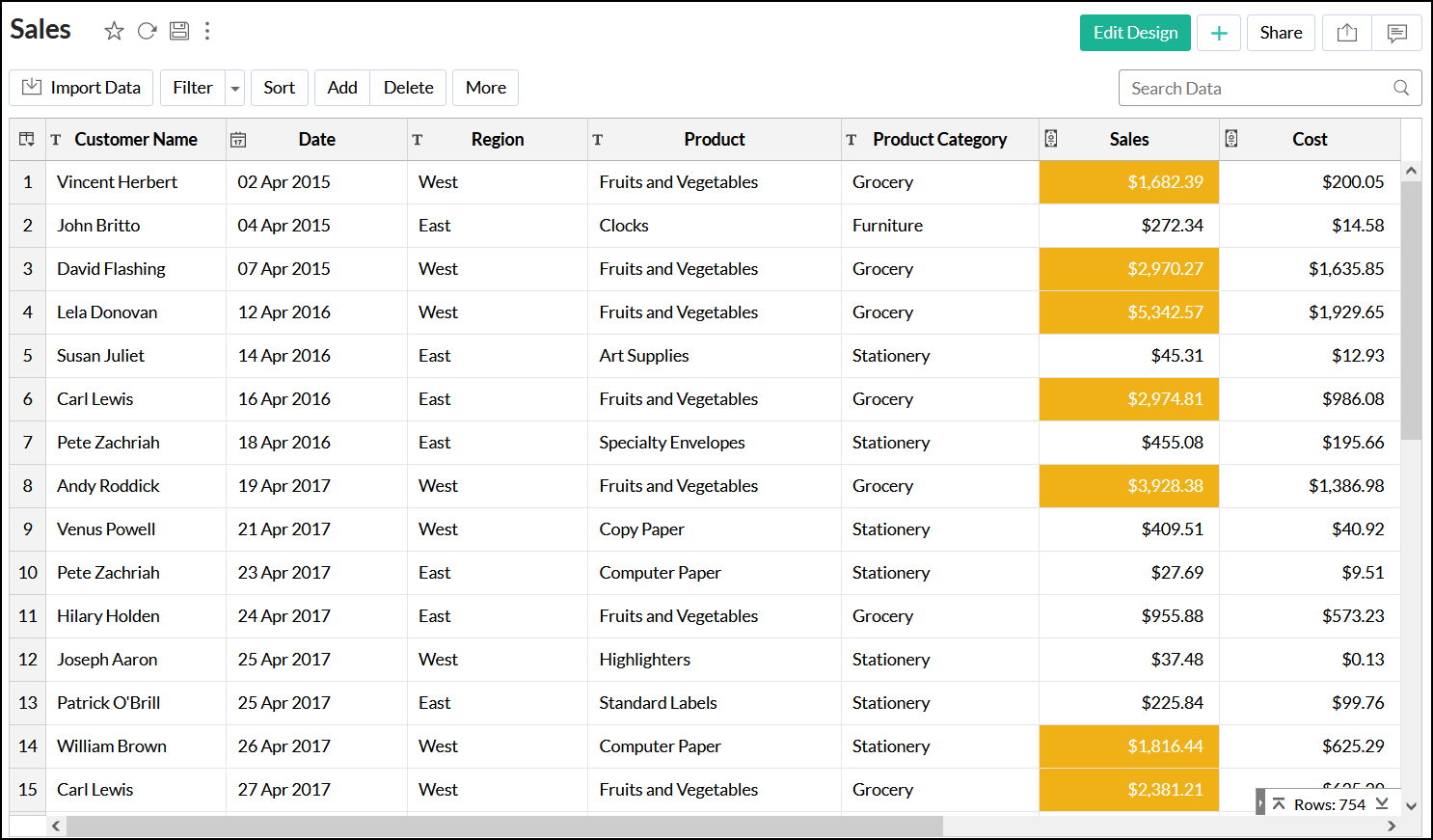The width and height of the screenshot is (1433, 840).
Task: Click the save icon next to the title
Action: 179,31
